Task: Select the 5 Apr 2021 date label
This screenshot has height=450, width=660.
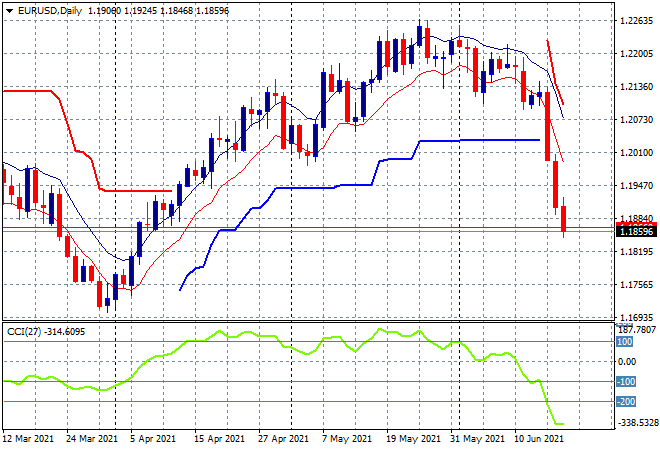Action: click(153, 439)
